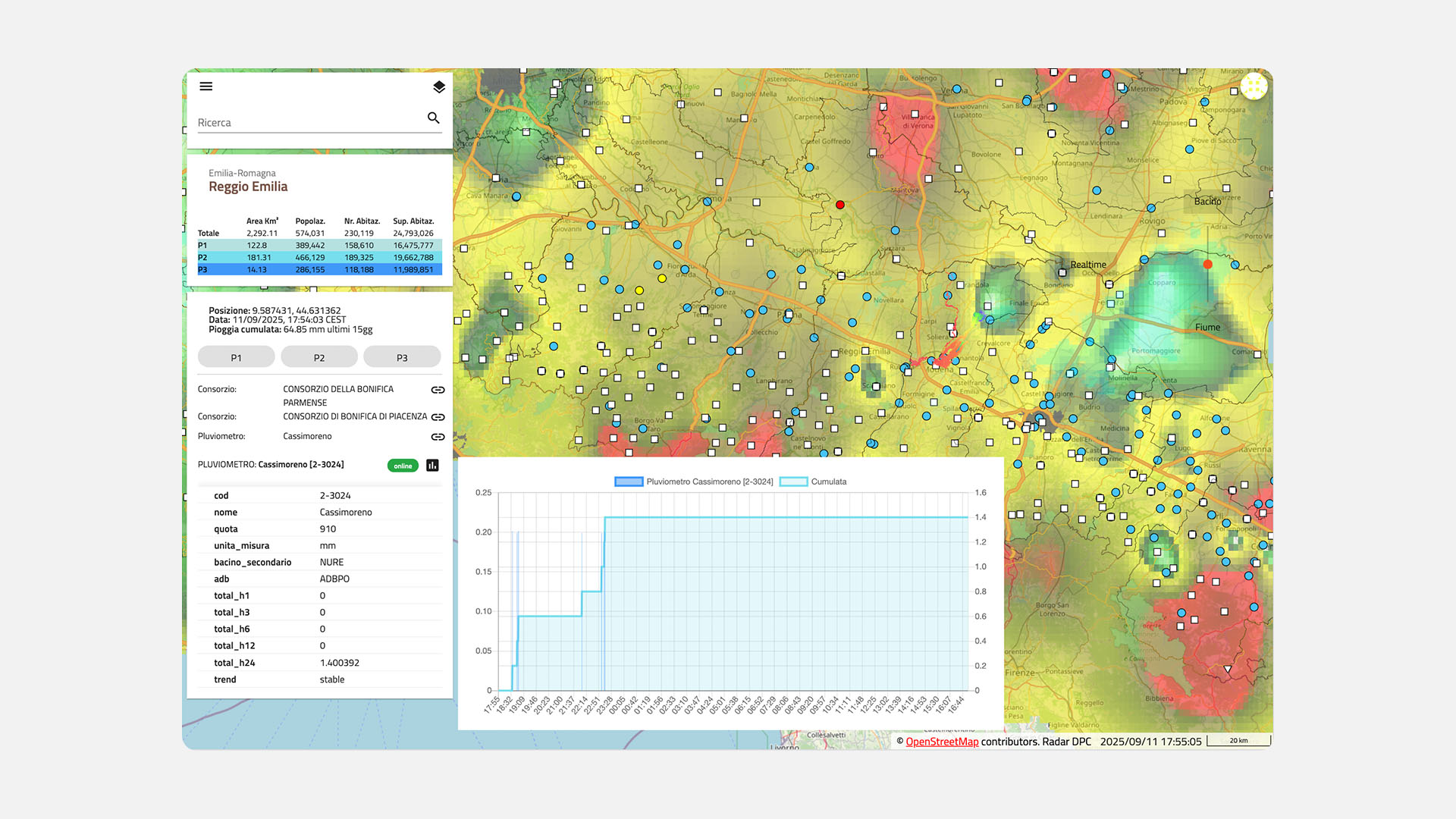The width and height of the screenshot is (1456, 819).
Task: Open link icon for Pluviometro Cassimoreno
Action: click(x=438, y=437)
